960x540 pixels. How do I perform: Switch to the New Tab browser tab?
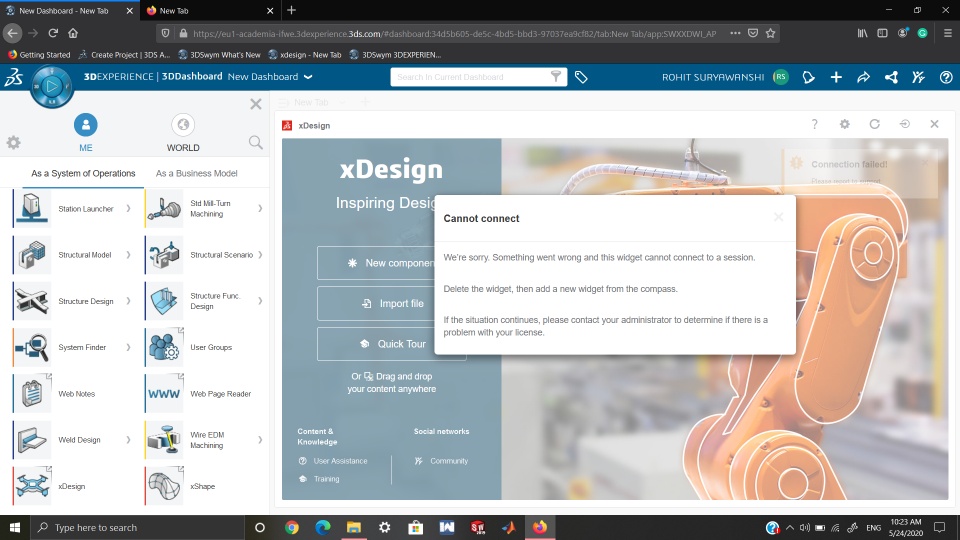tap(210, 10)
